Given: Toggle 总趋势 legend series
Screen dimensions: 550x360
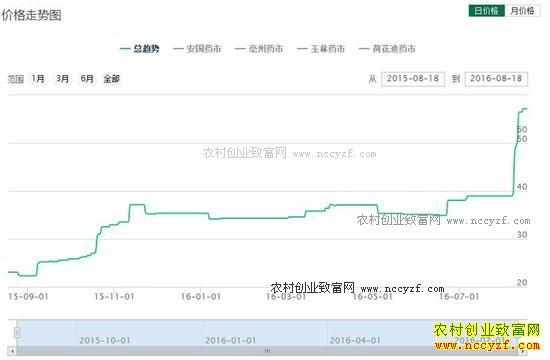Looking at the screenshot, I should [140, 49].
